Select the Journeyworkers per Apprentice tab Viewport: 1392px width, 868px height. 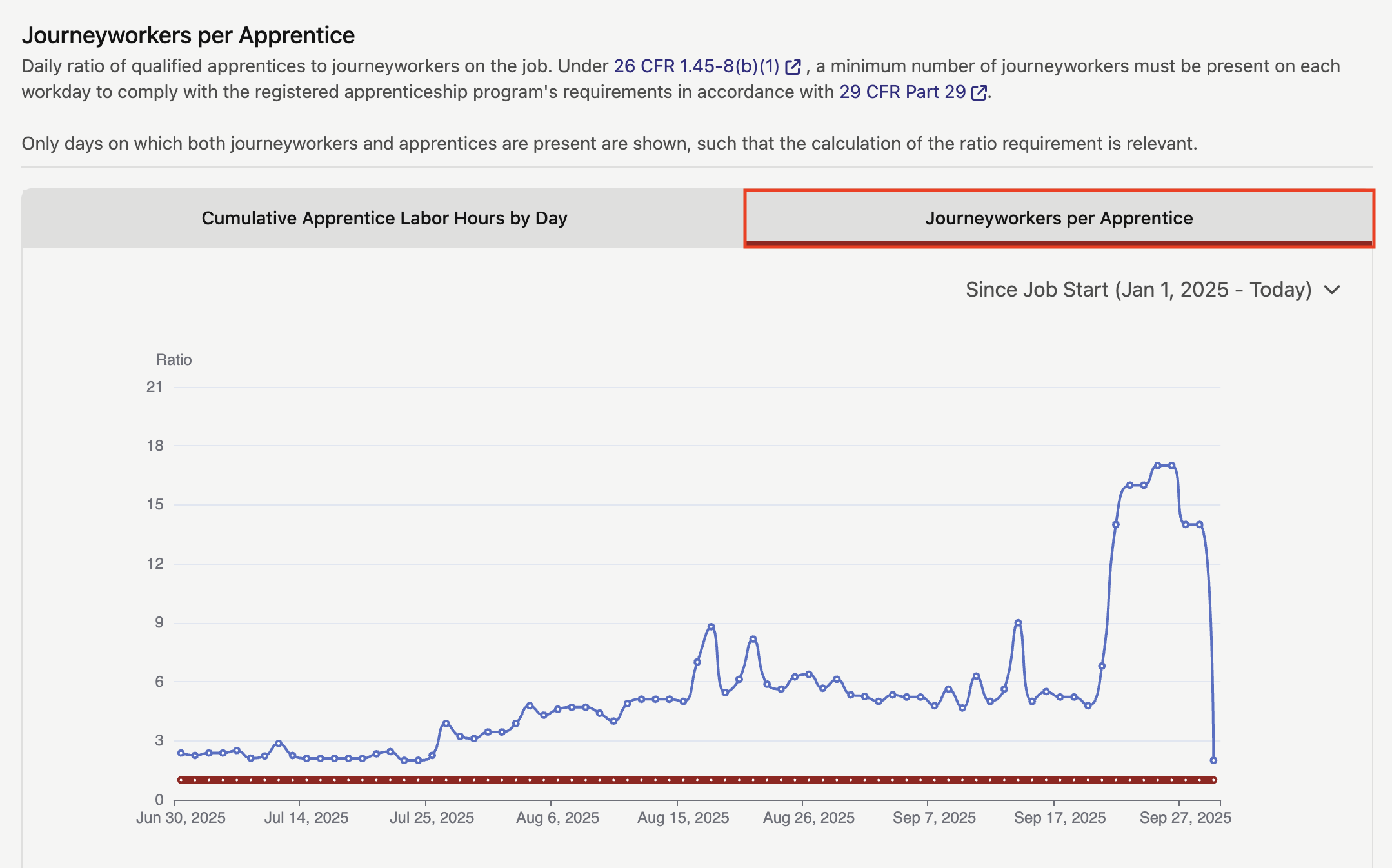pos(1059,218)
